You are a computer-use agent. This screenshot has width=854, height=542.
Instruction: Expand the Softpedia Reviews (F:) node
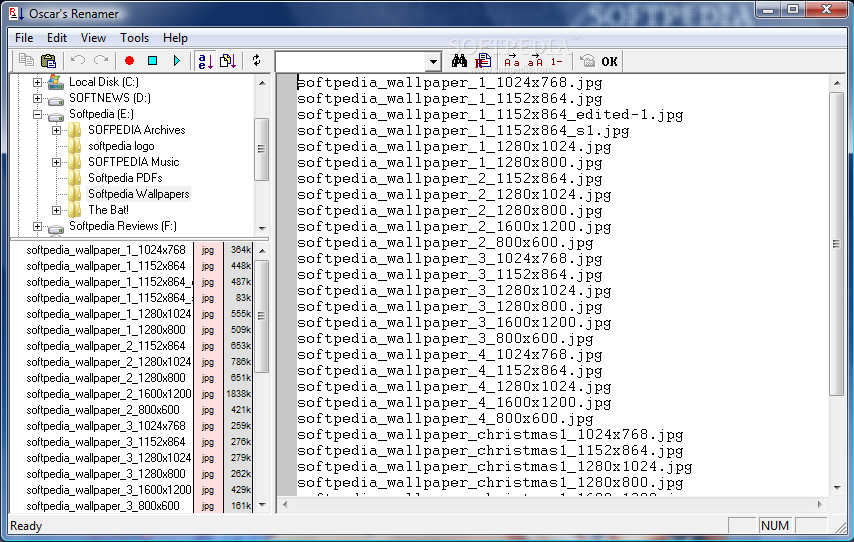(37, 227)
